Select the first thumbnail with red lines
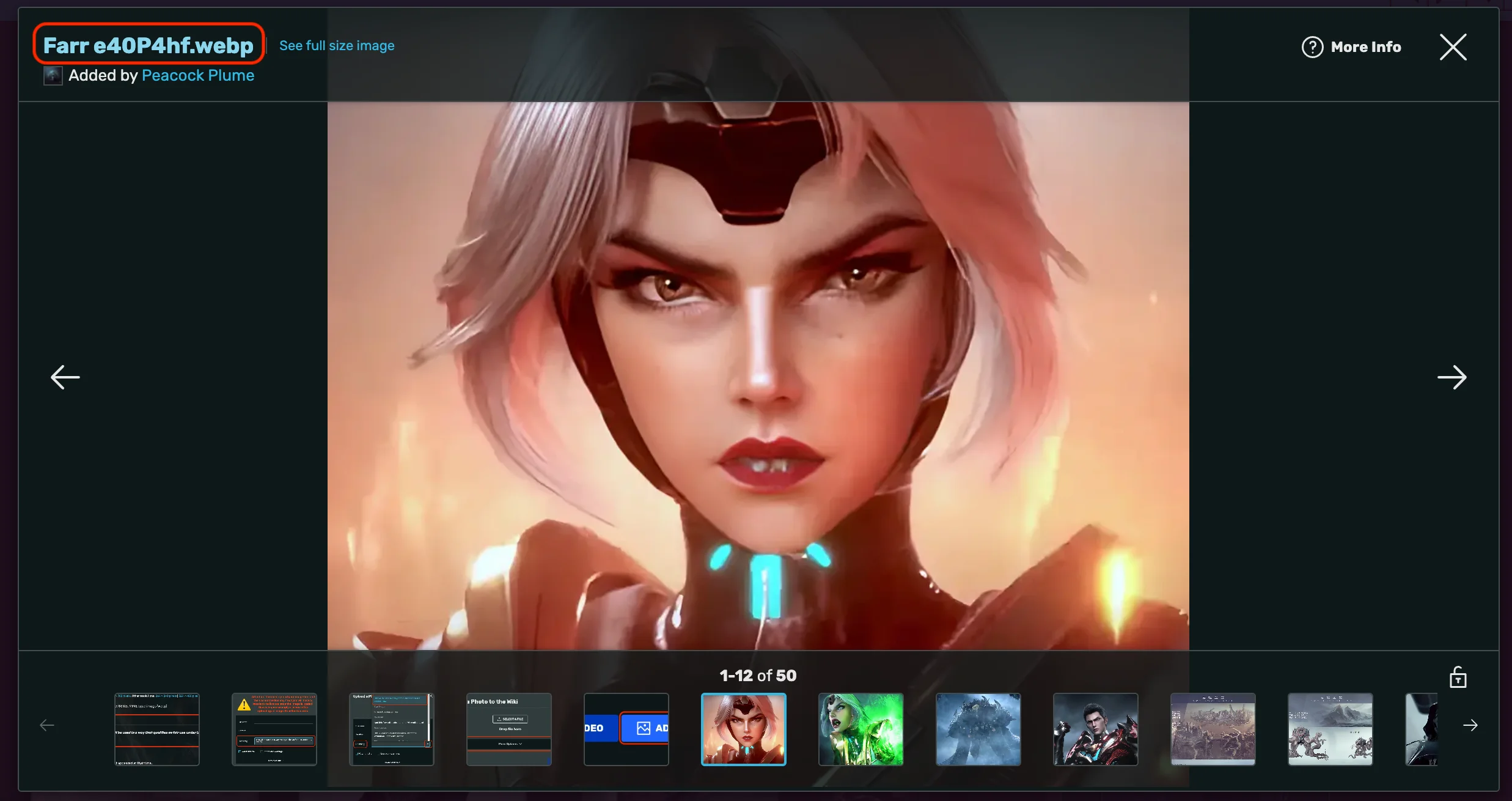1512x801 pixels. pyautogui.click(x=157, y=729)
